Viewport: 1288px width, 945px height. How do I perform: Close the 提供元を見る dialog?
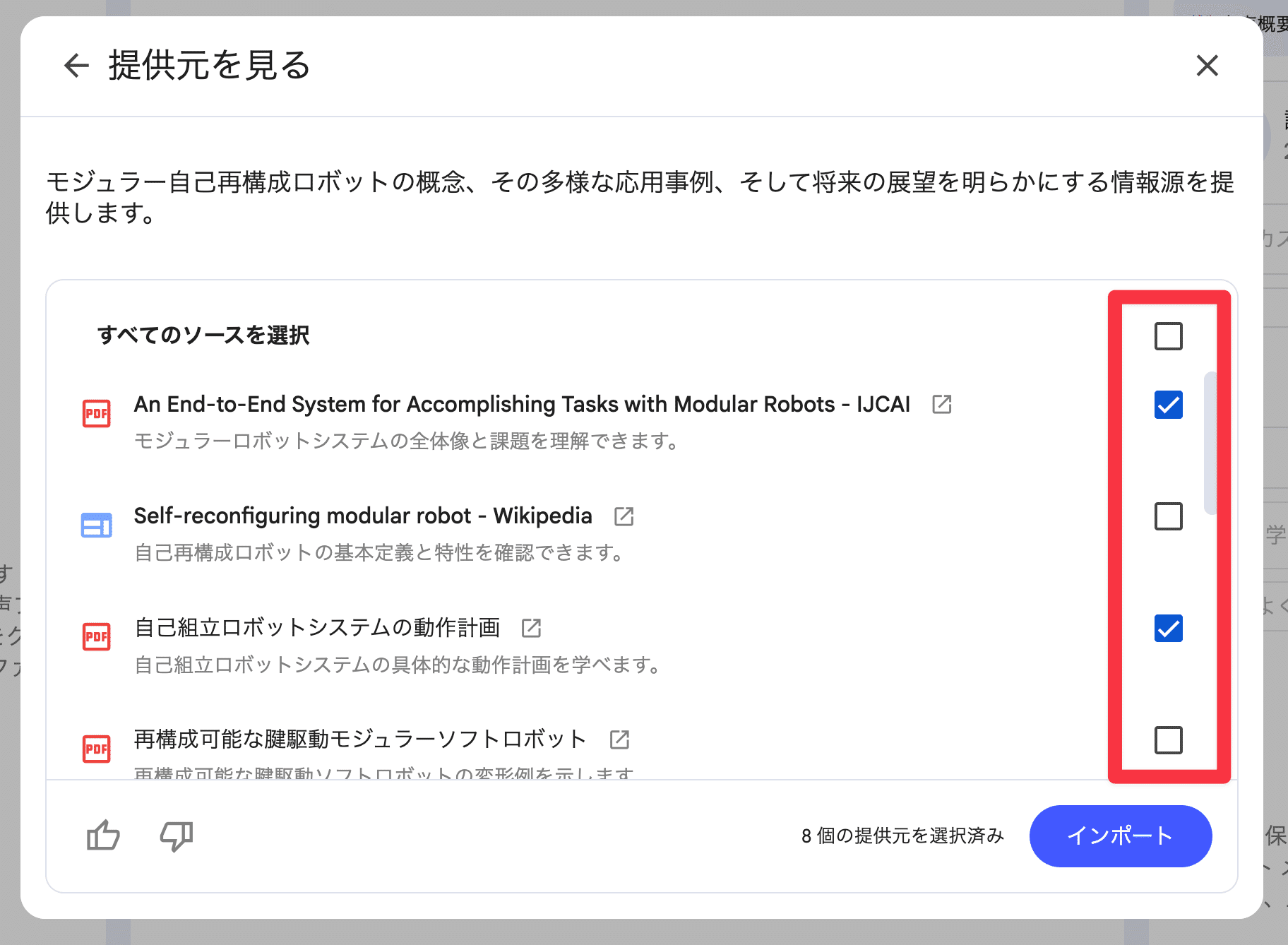point(1207,66)
